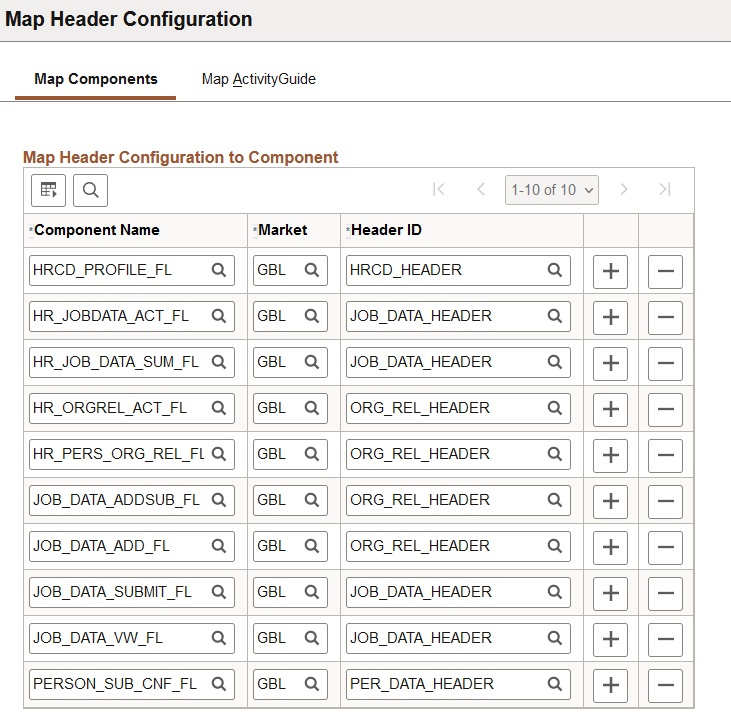Image resolution: width=731 pixels, height=718 pixels.
Task: Add row after HR_ORGREL_ACT_FL
Action: pos(610,409)
